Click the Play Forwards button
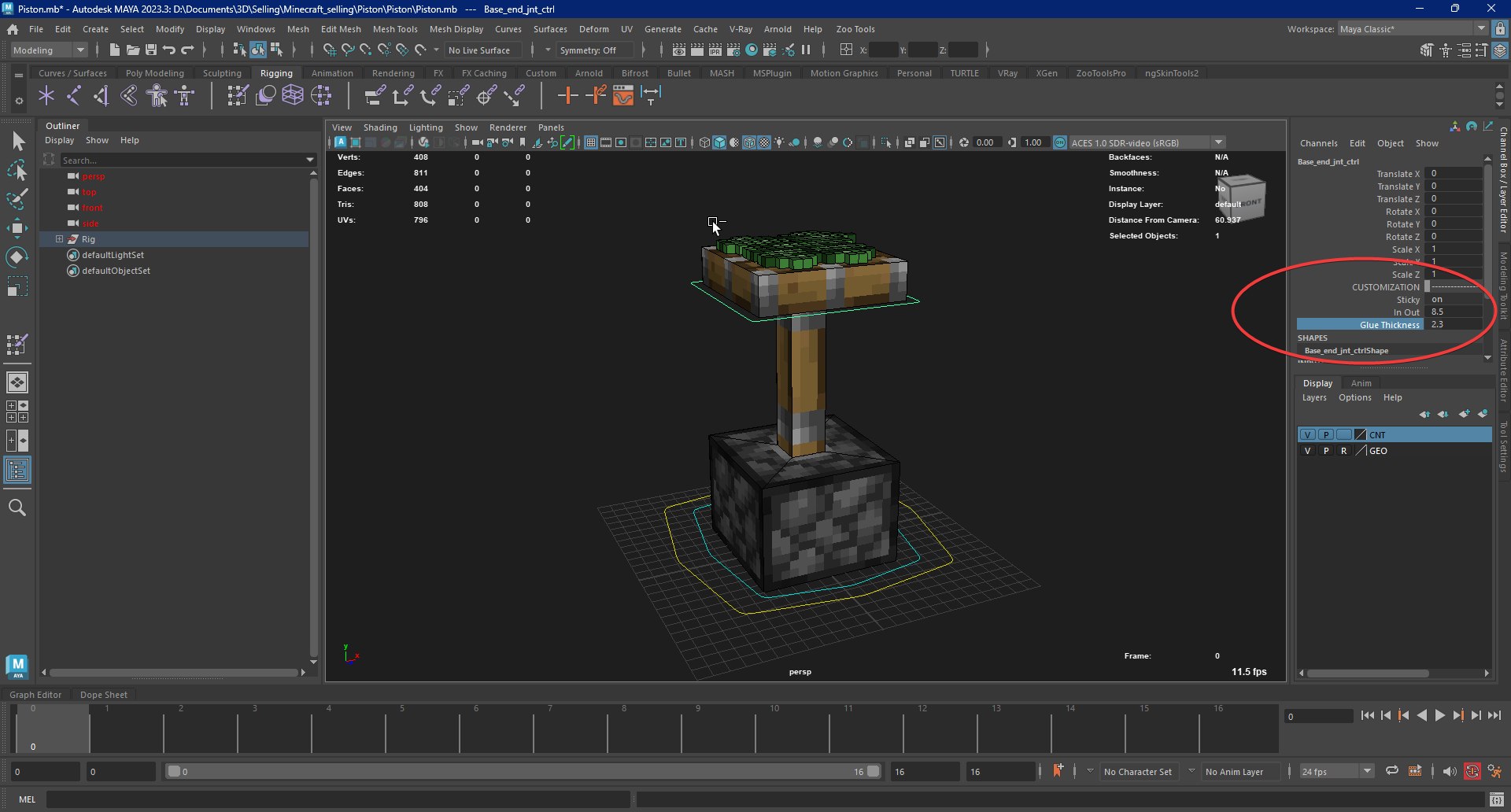Viewport: 1511px width, 812px height. (x=1439, y=715)
